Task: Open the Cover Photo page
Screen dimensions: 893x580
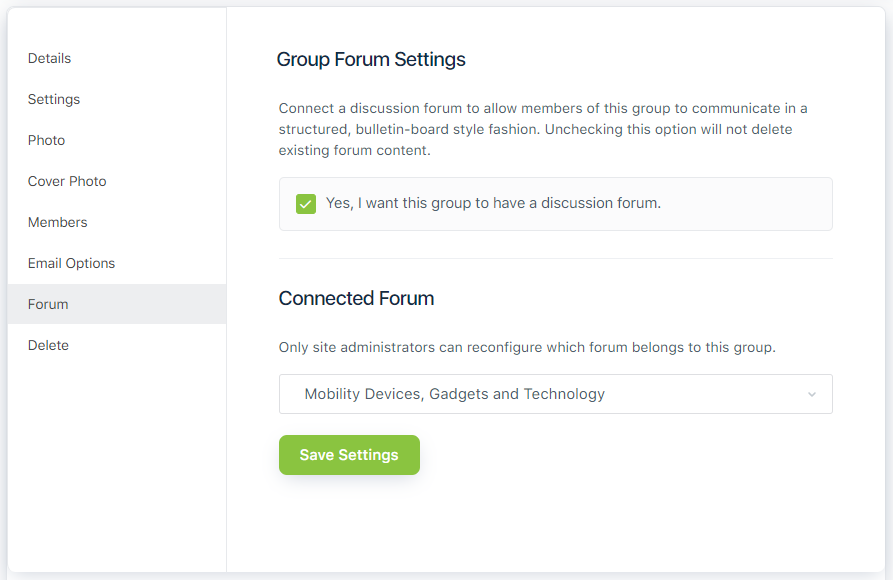Action: click(x=67, y=181)
